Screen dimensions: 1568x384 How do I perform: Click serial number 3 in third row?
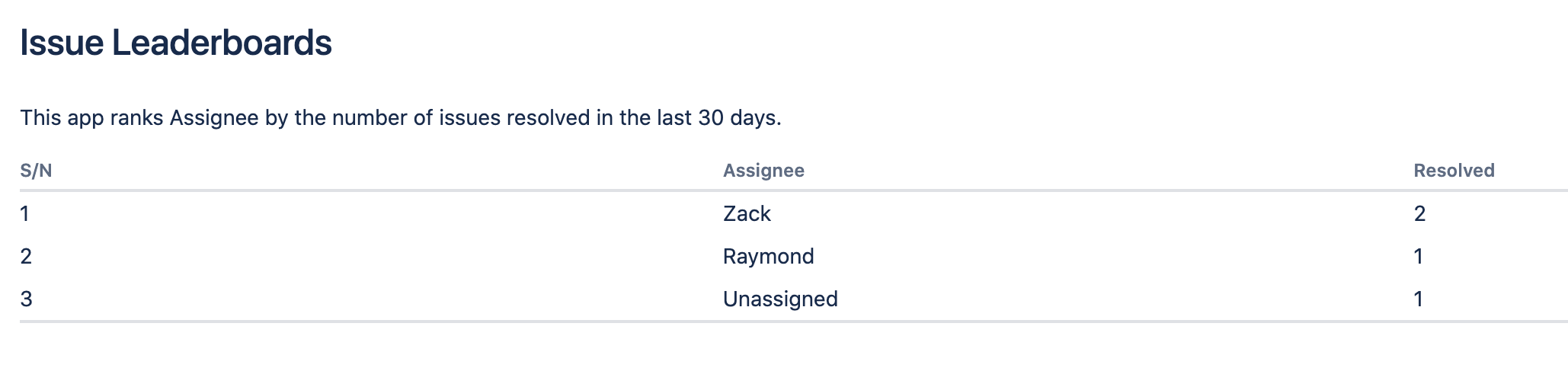click(x=26, y=299)
